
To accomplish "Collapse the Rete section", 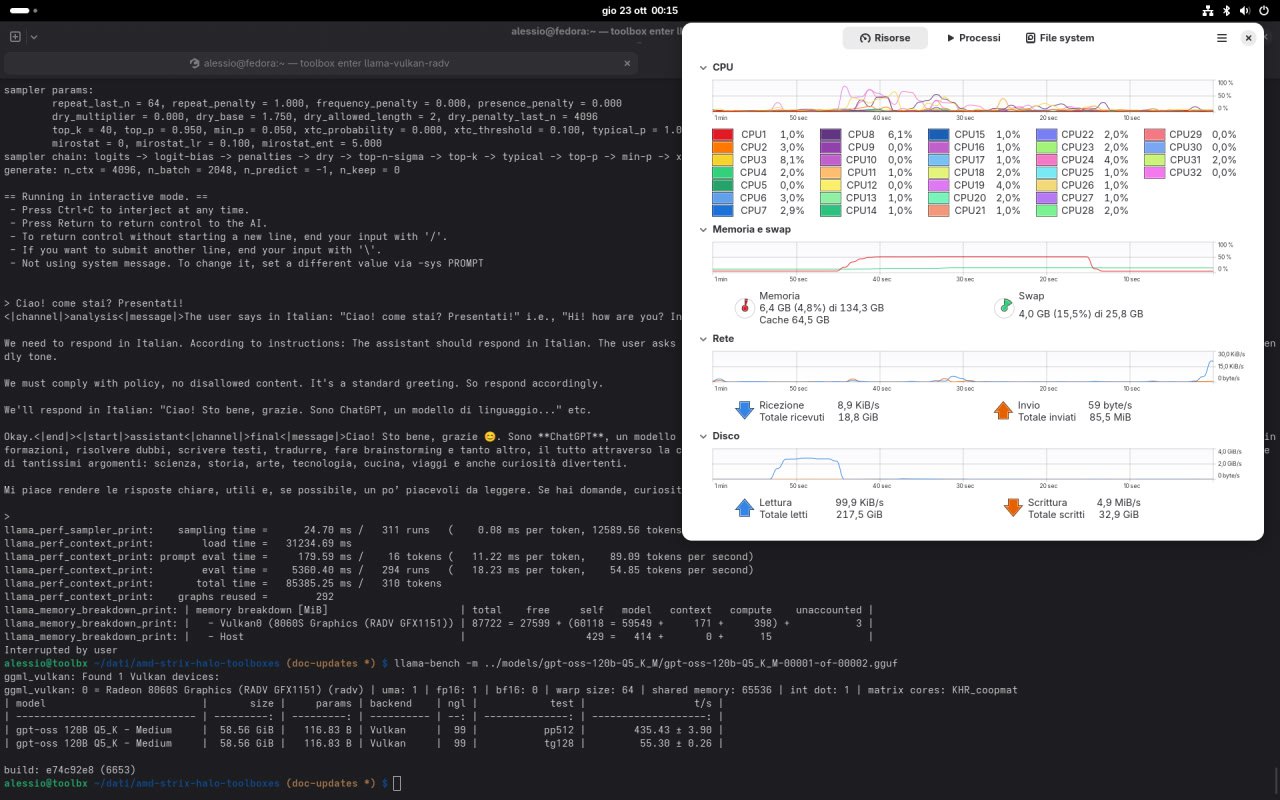I will point(704,339).
